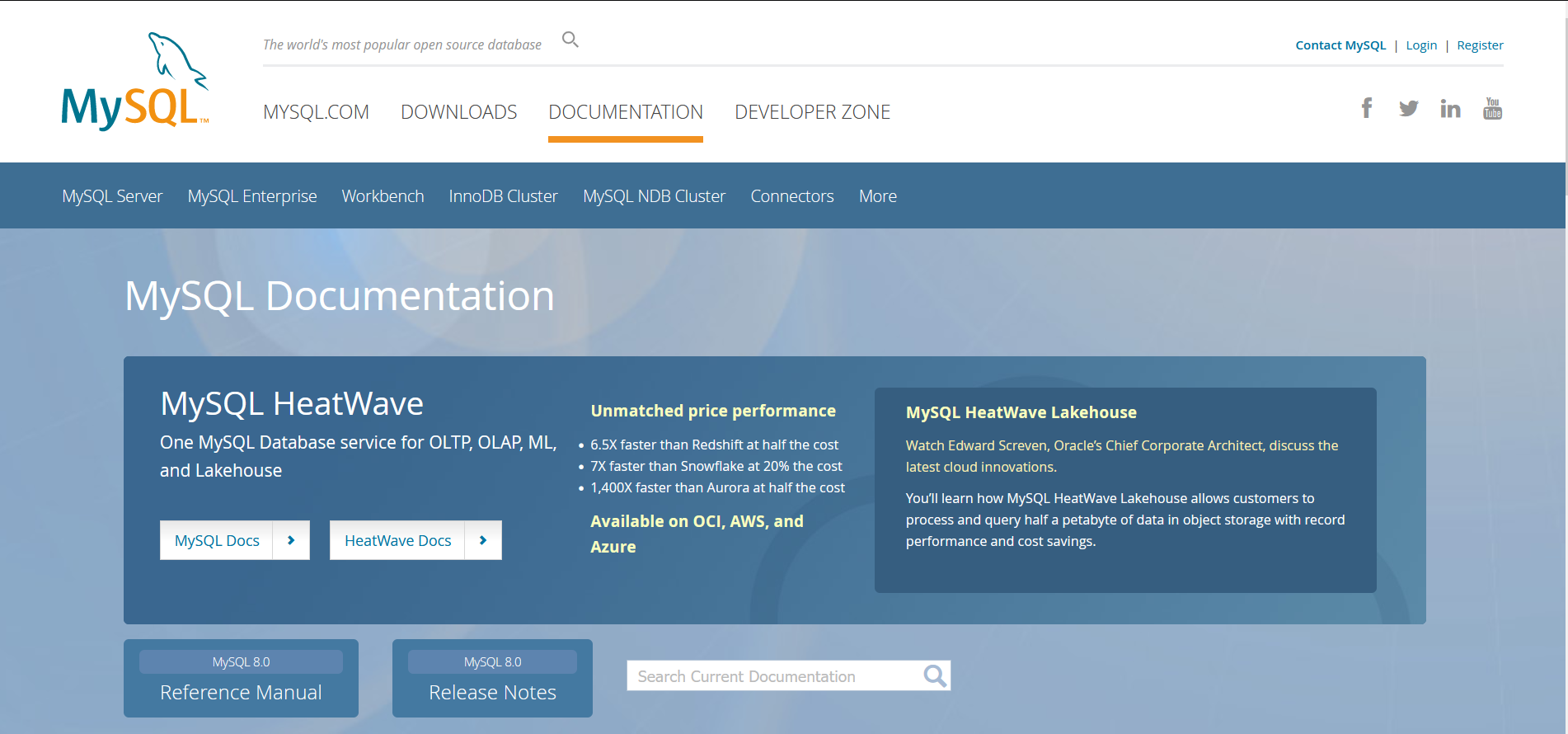Open the MySQL HeatWave Lakehouse heading link
This screenshot has width=1568, height=734.
pyautogui.click(x=1021, y=412)
